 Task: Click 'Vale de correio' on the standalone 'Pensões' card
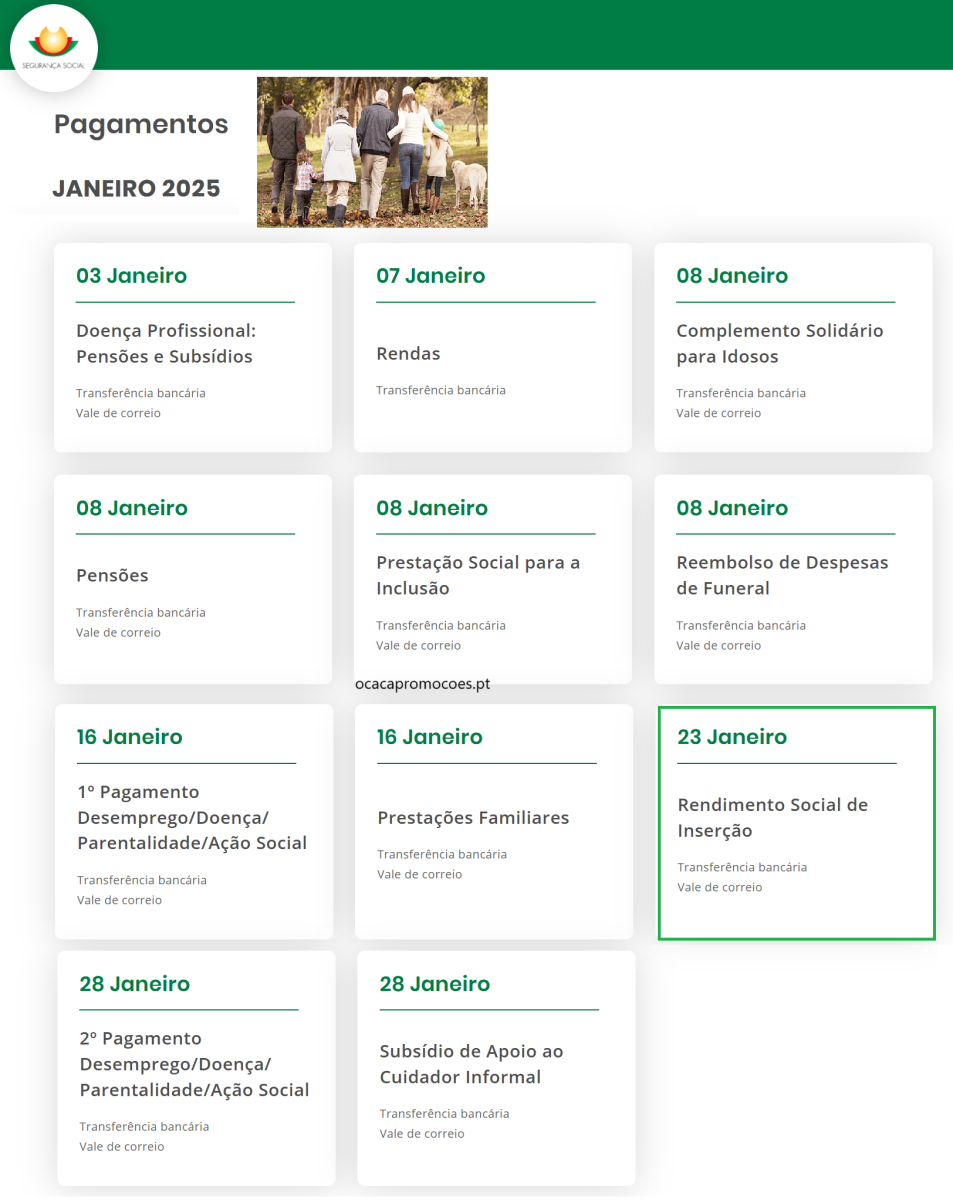click(118, 632)
